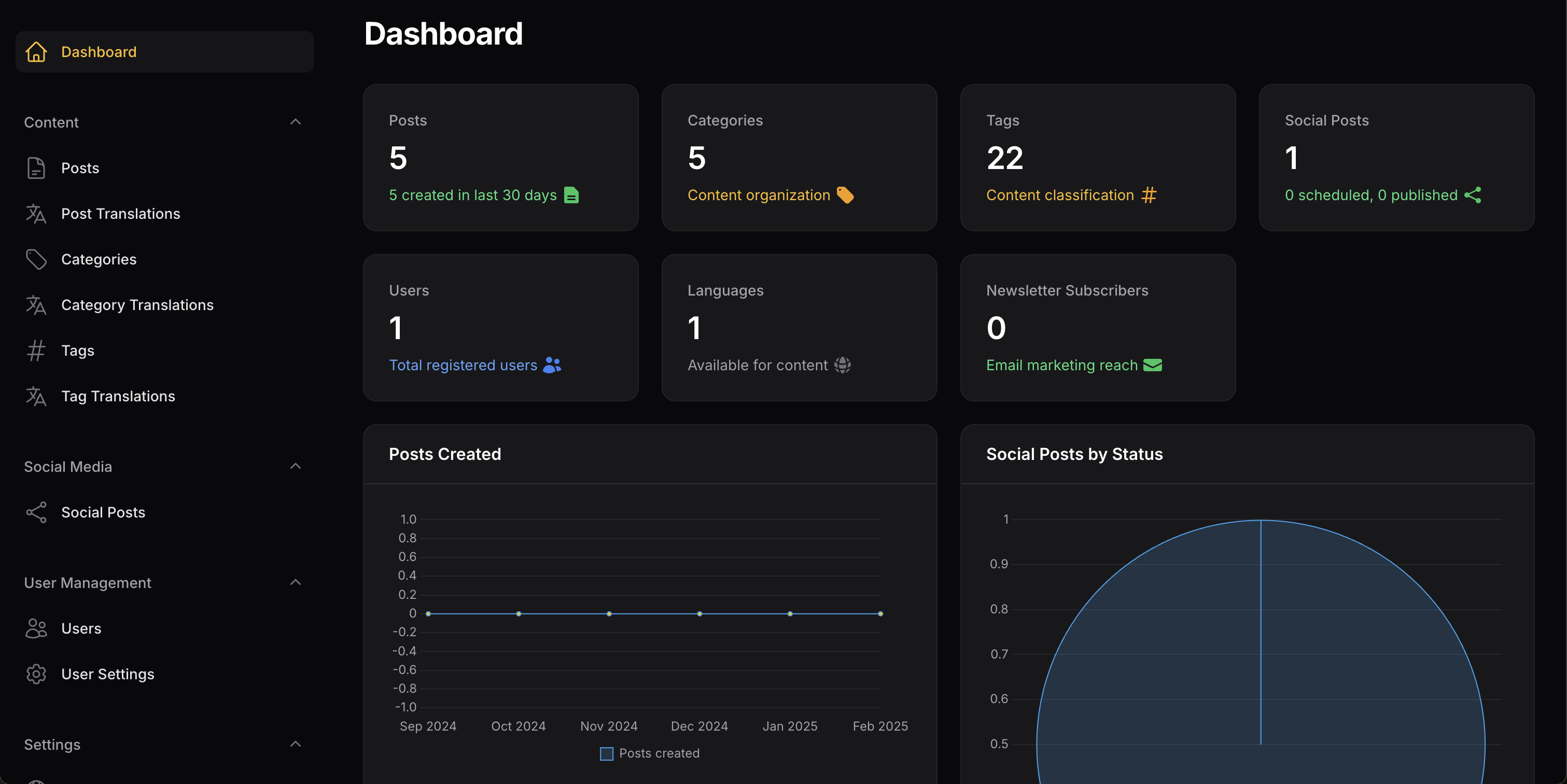This screenshot has height=784, width=1567.
Task: Click the Users people icon in sidebar
Action: point(36,628)
